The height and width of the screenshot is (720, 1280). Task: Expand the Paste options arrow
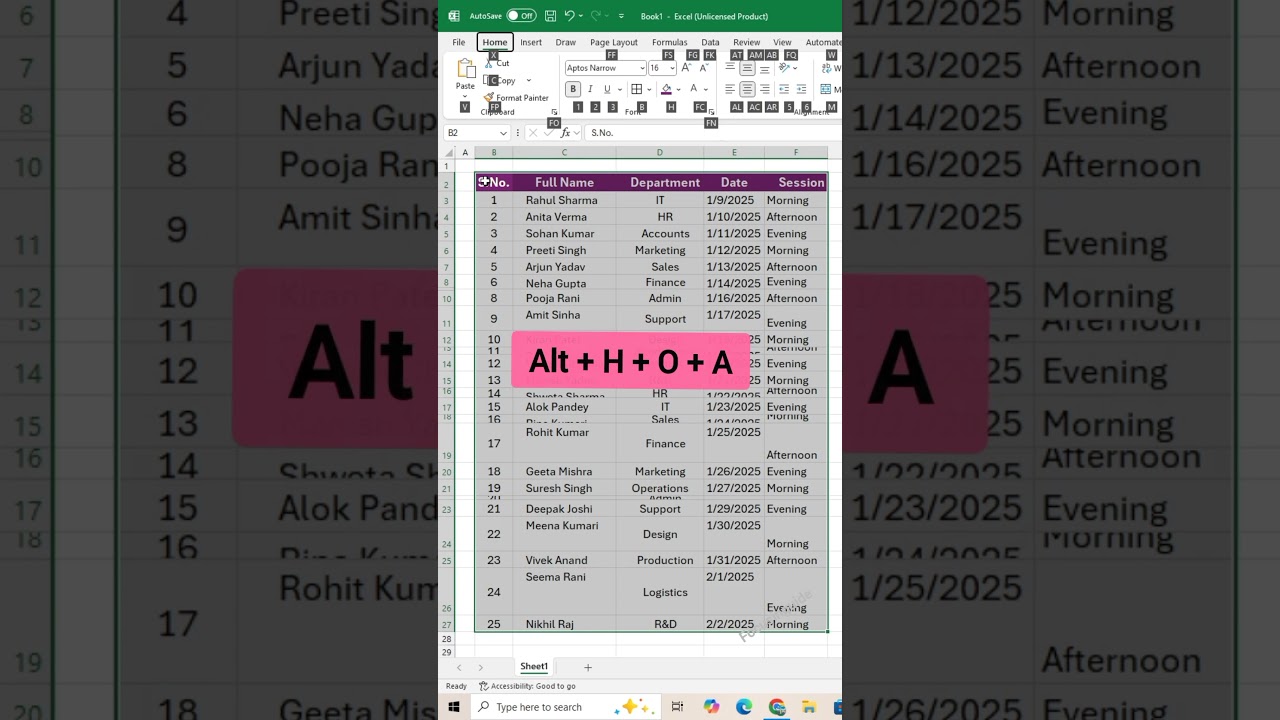click(465, 97)
